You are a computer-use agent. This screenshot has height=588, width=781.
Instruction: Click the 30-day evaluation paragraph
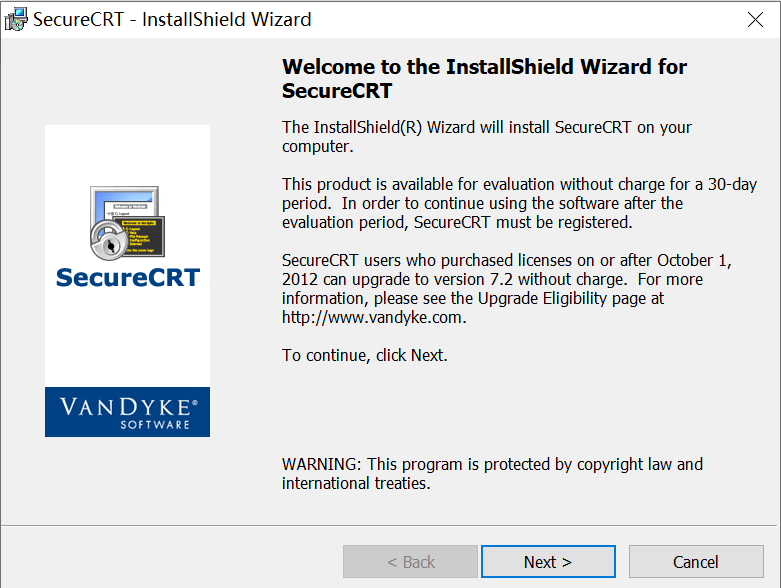point(519,203)
